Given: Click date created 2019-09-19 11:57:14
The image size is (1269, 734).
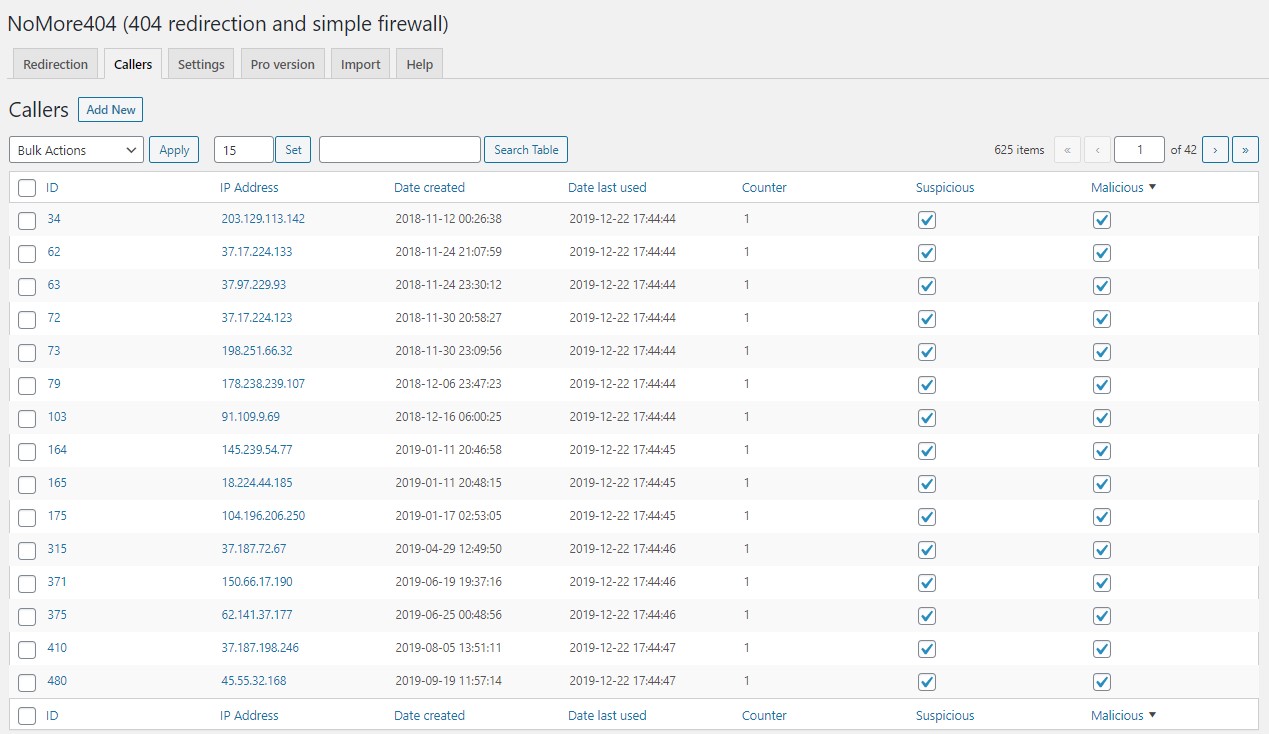Looking at the screenshot, I should [448, 680].
